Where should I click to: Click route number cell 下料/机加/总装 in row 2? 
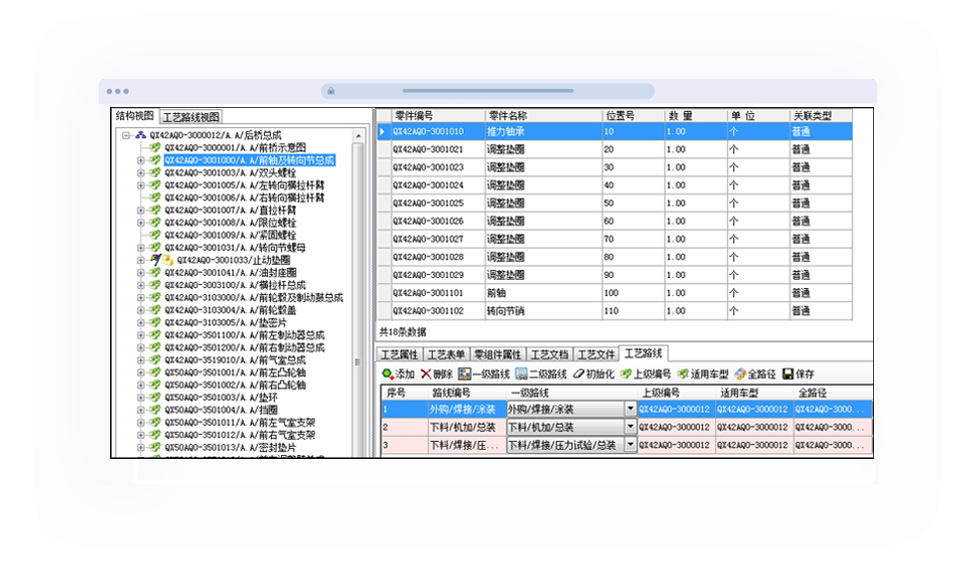(467, 427)
